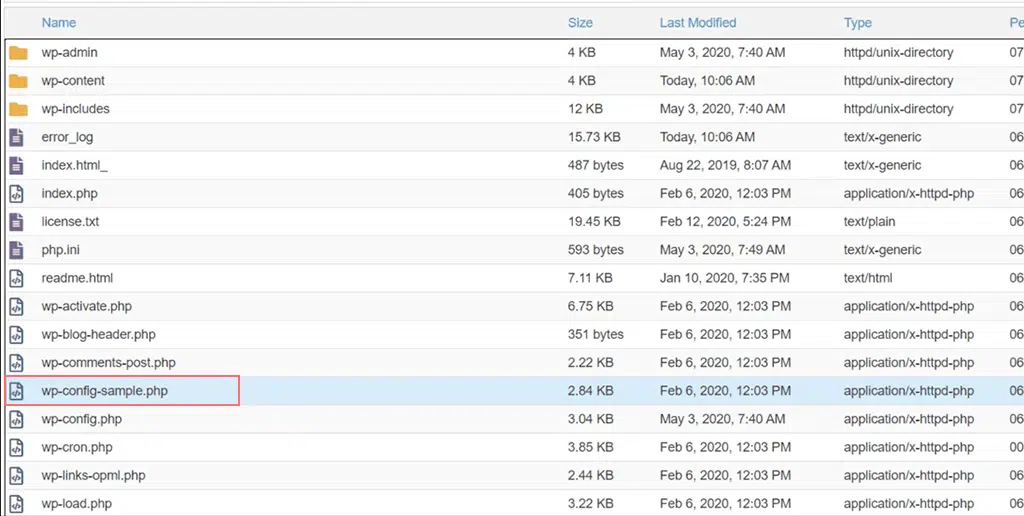The width and height of the screenshot is (1024, 516).
Task: Click the 3.04 KB size of wp-config.php
Action: 590,419
